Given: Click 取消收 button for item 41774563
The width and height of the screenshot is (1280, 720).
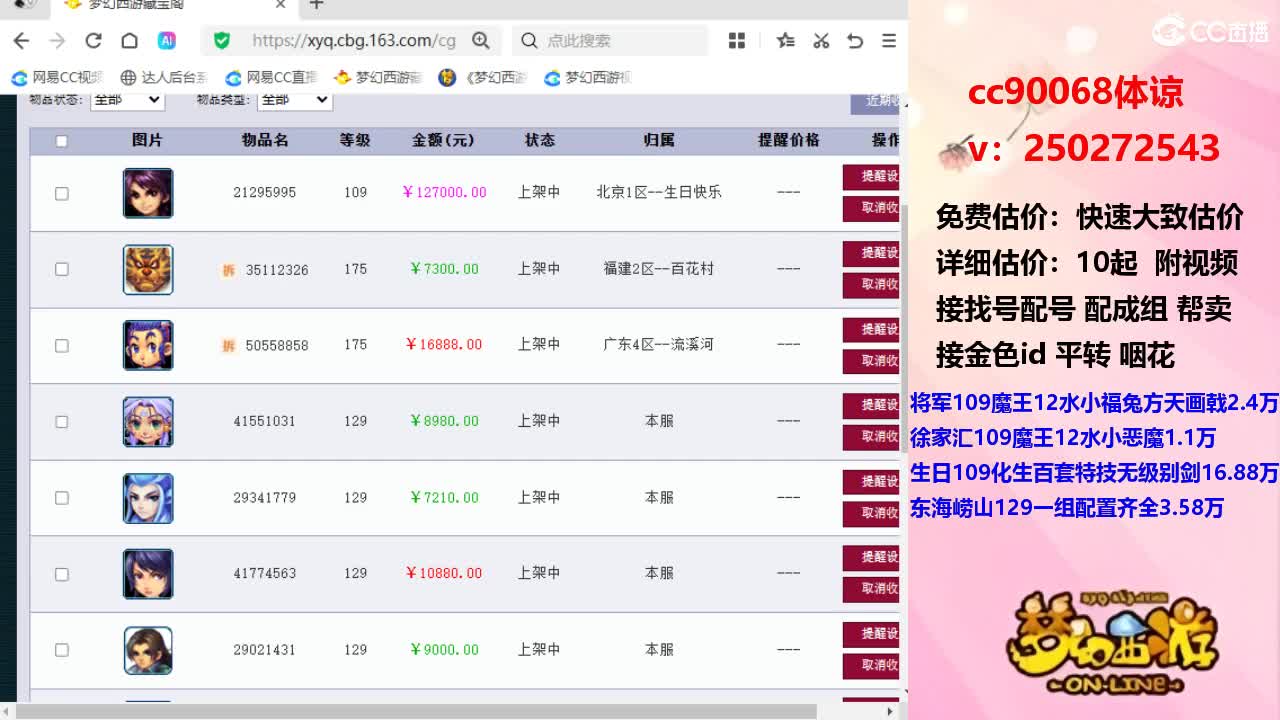Looking at the screenshot, I should [x=872, y=589].
